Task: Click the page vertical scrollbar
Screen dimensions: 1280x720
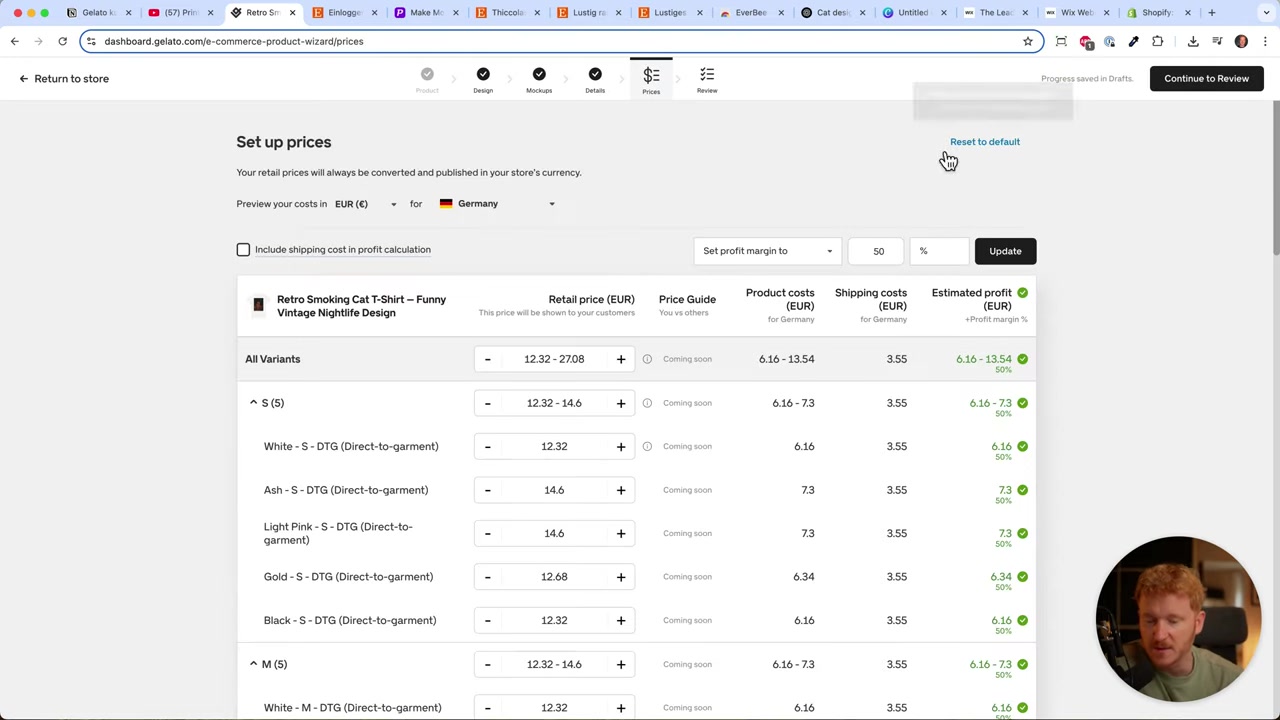Action: [1275, 180]
